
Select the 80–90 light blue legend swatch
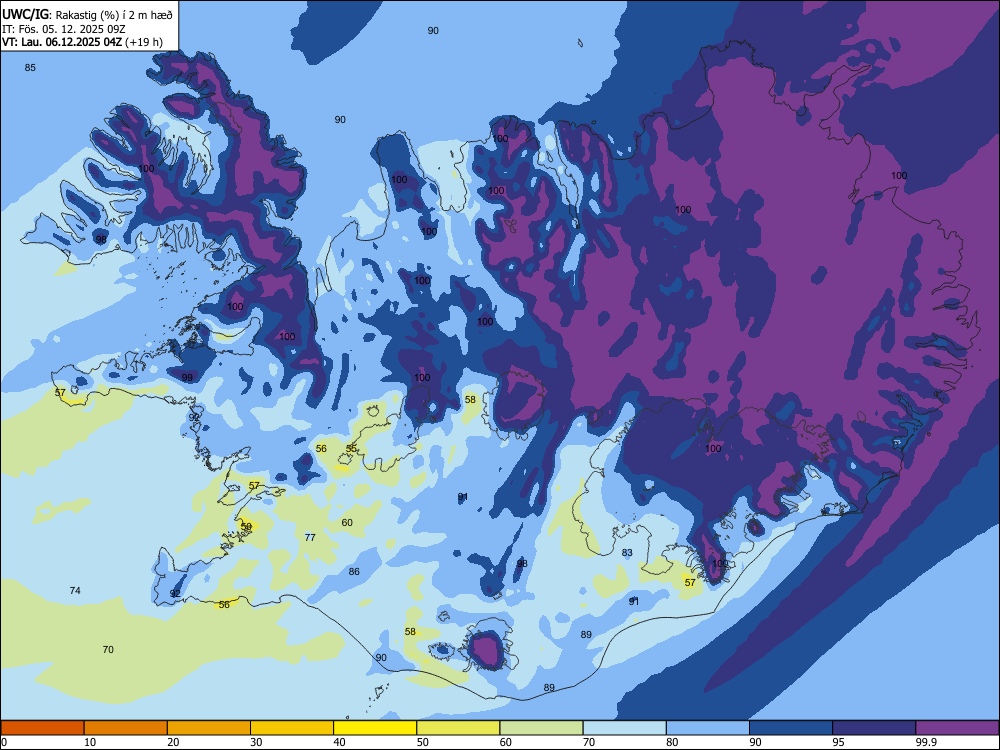pyautogui.click(x=708, y=728)
